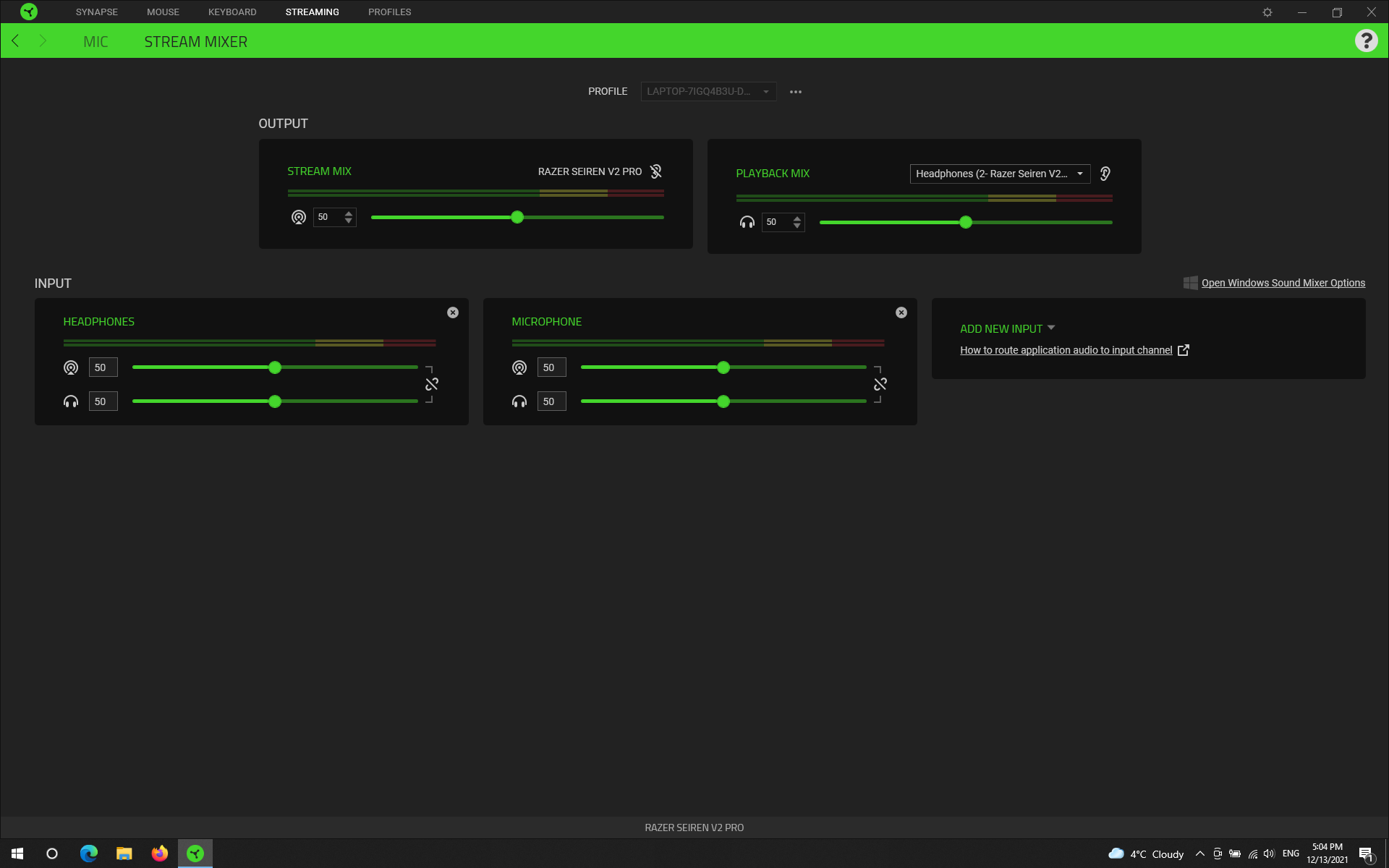The image size is (1389, 868).
Task: Click the Razer Synapse logo icon
Action: (29, 12)
